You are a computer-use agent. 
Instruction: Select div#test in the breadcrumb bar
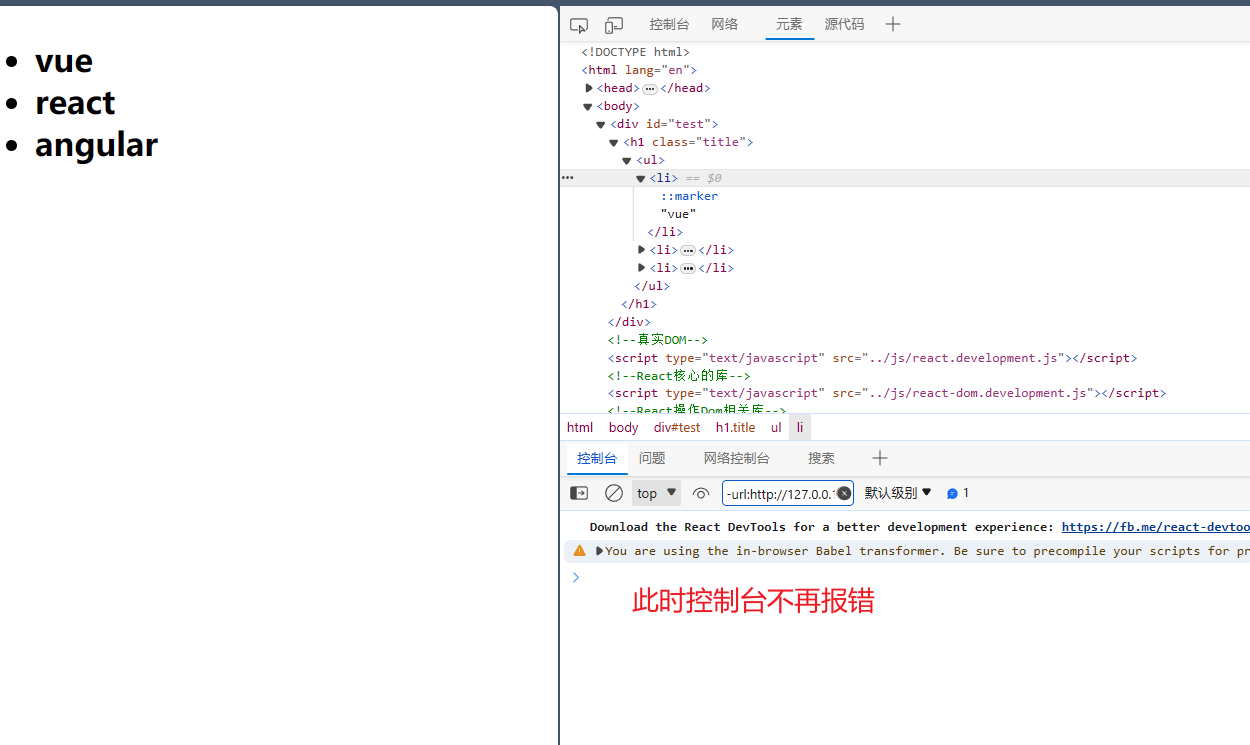click(x=677, y=427)
